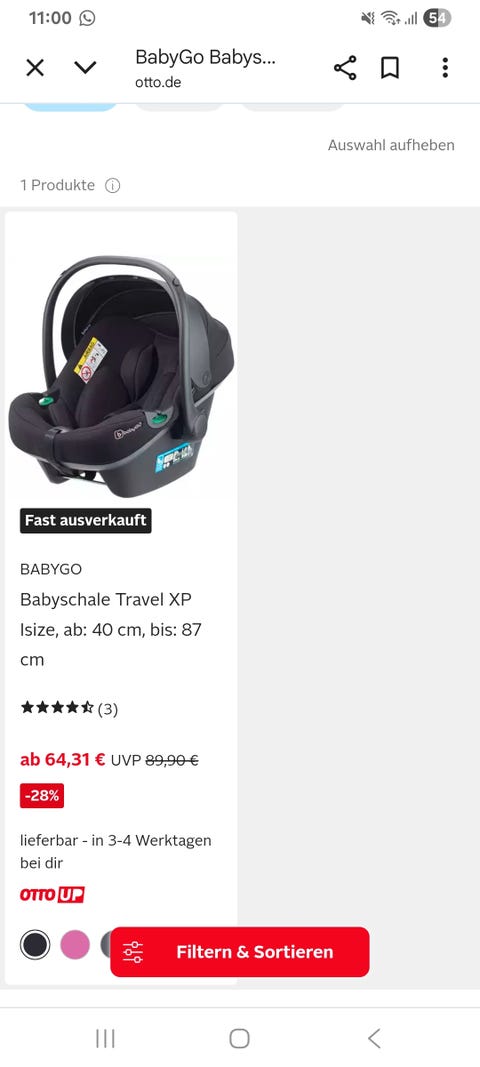Open the three-dot overflow menu
480x1067 pixels.
(x=445, y=67)
